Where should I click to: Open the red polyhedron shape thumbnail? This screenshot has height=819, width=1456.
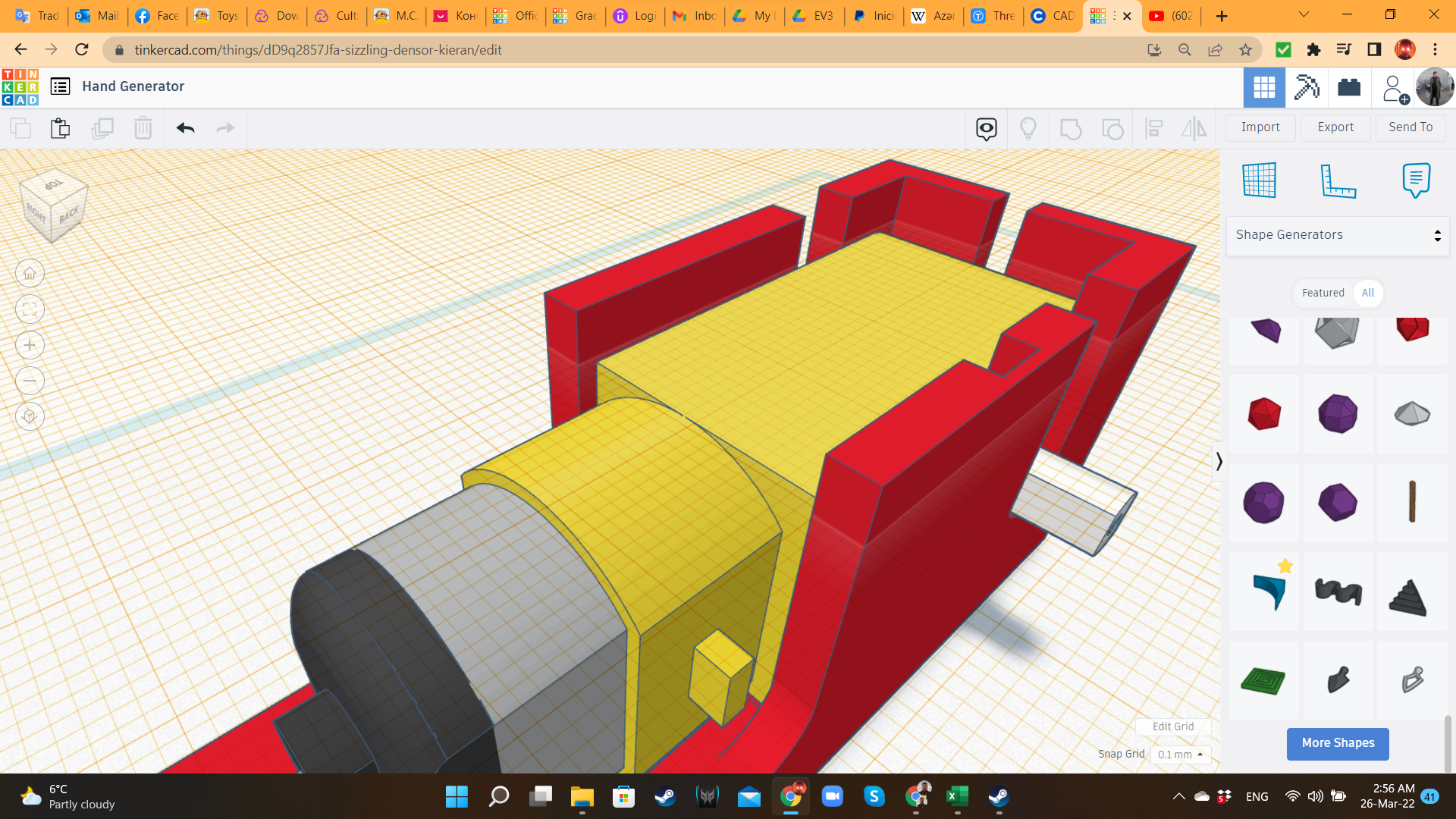coord(1263,414)
